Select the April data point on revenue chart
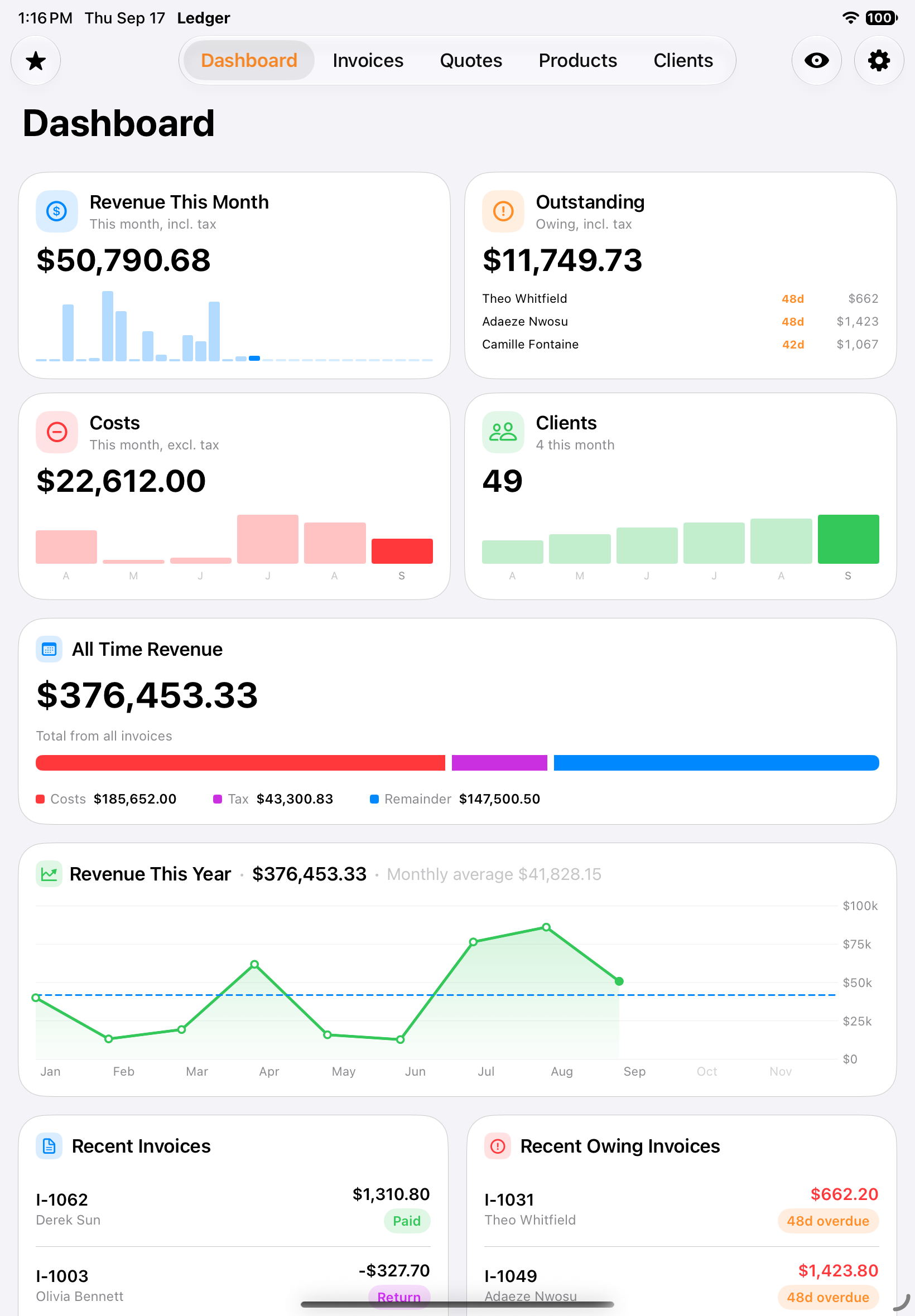915x1316 pixels. [254, 964]
